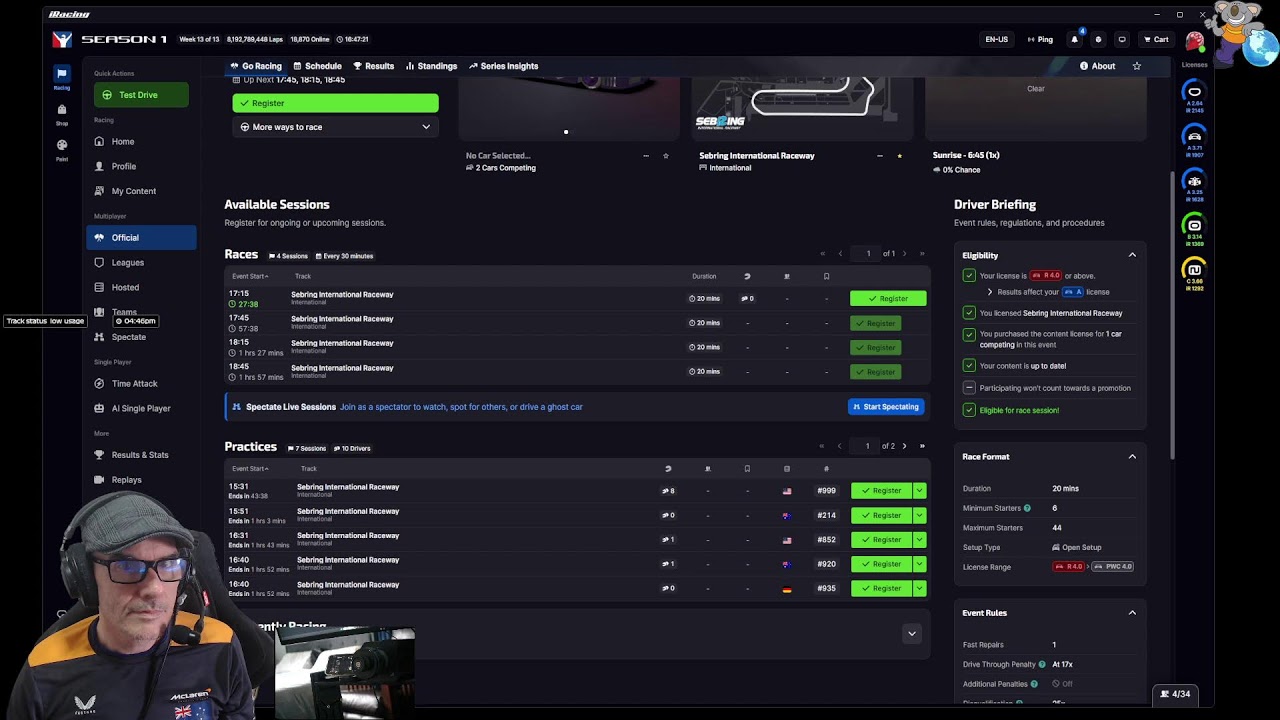Sort races by the Event Start column
1280x720 pixels.
[250, 276]
